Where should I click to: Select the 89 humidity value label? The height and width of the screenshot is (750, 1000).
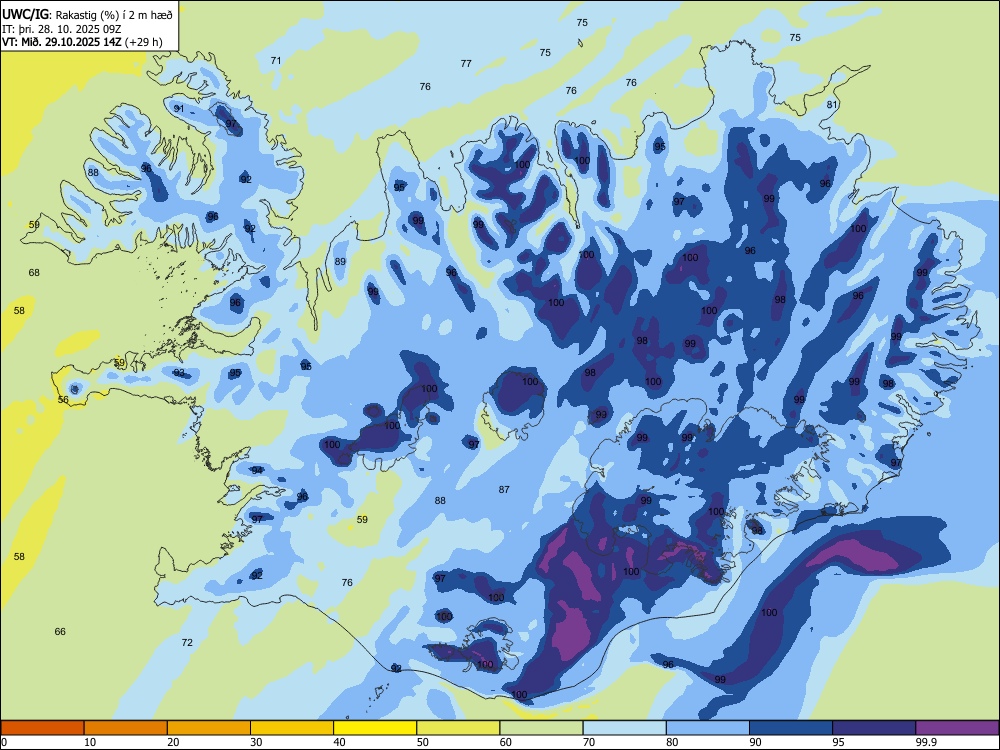pyautogui.click(x=340, y=261)
